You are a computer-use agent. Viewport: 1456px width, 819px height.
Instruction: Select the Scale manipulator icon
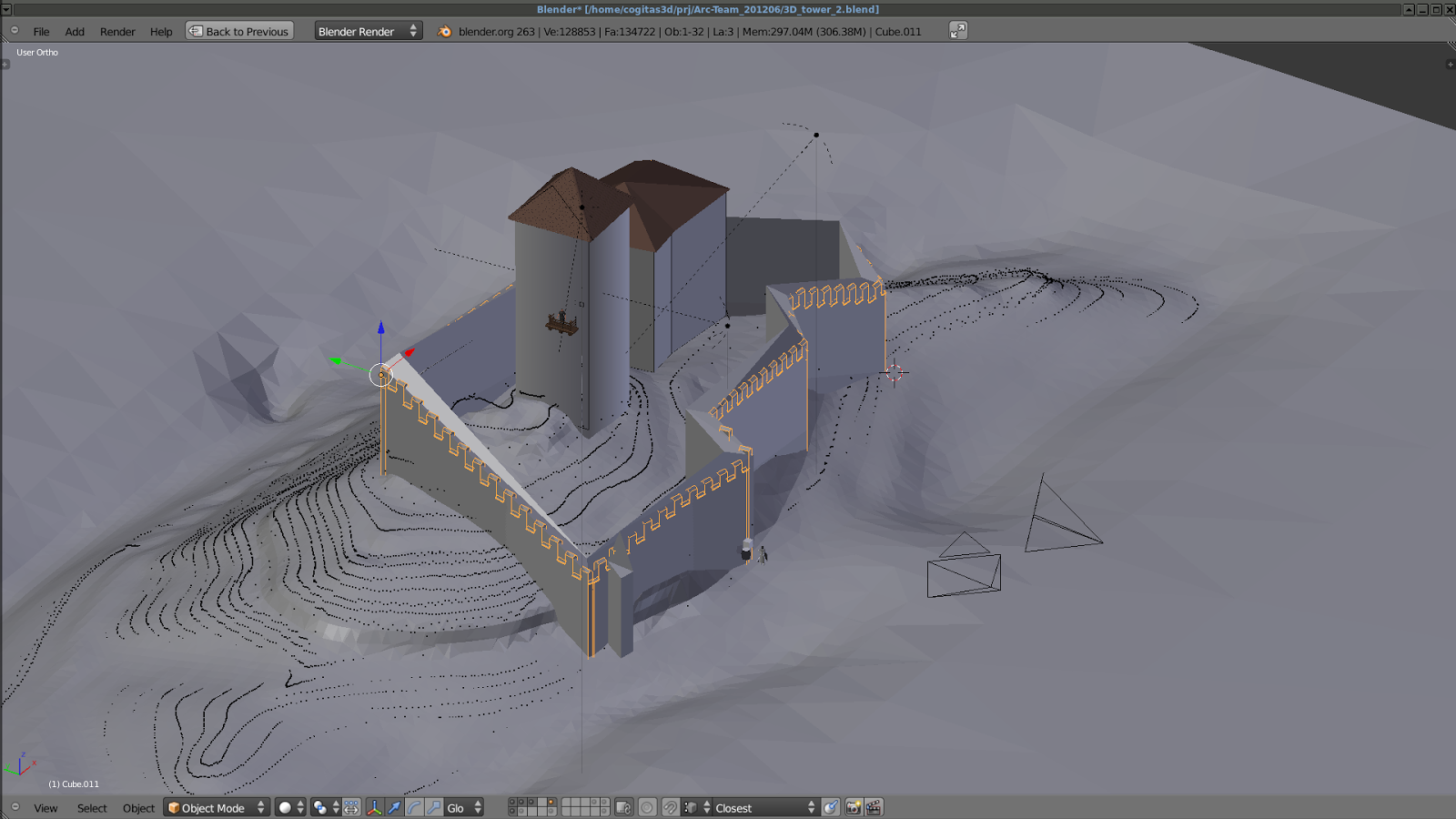pos(435,807)
